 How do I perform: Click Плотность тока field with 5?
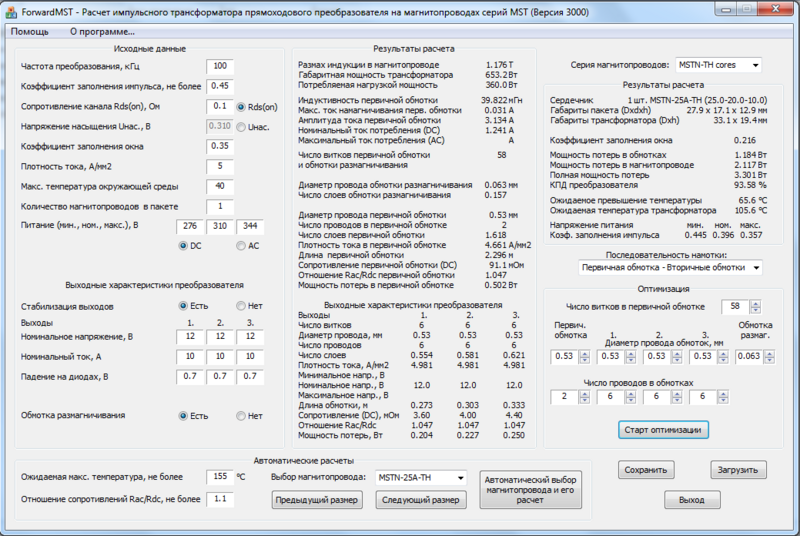click(x=220, y=166)
